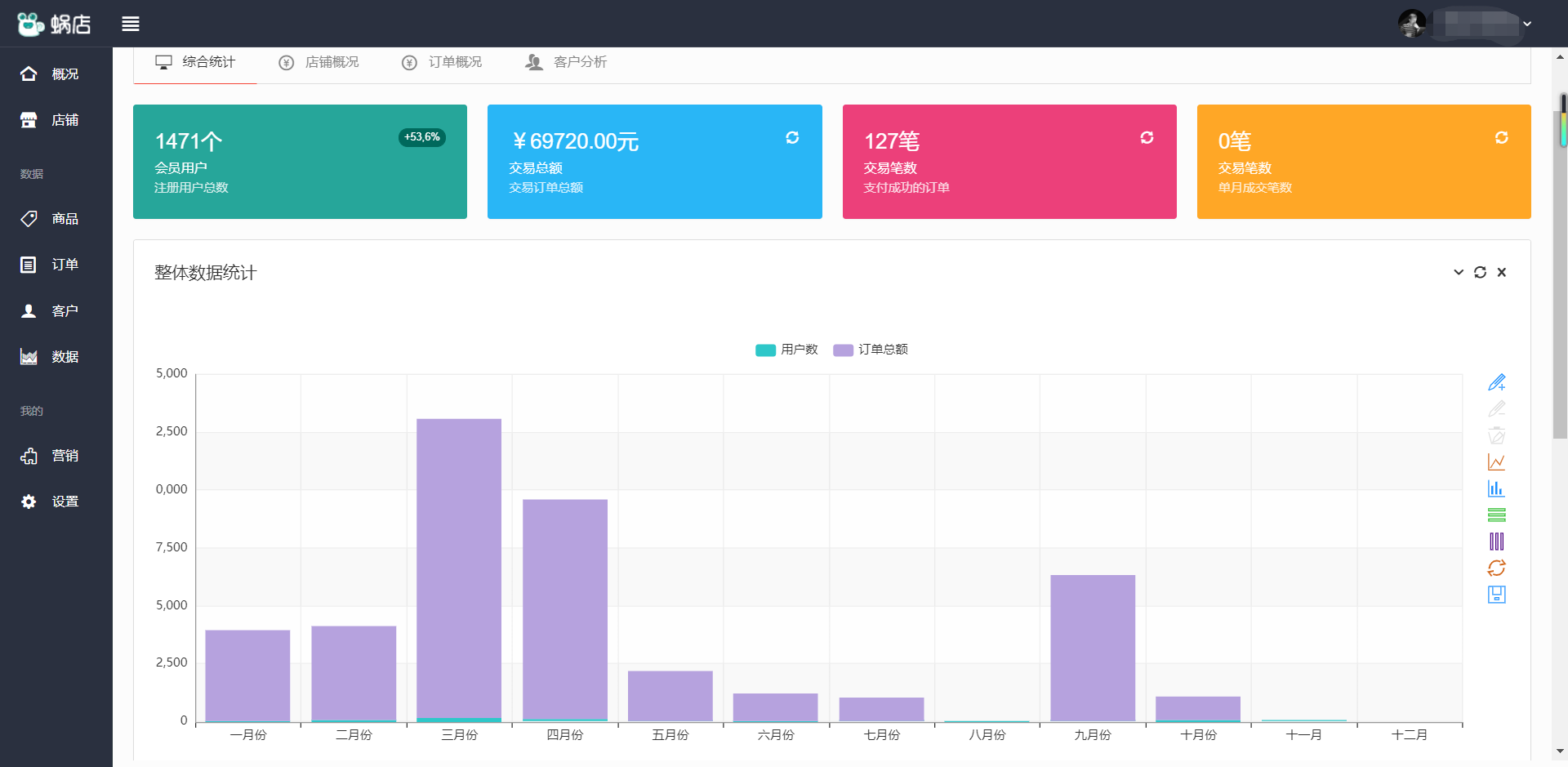Open the user account dropdown arrow
This screenshot has width=1568, height=767.
tap(1527, 24)
